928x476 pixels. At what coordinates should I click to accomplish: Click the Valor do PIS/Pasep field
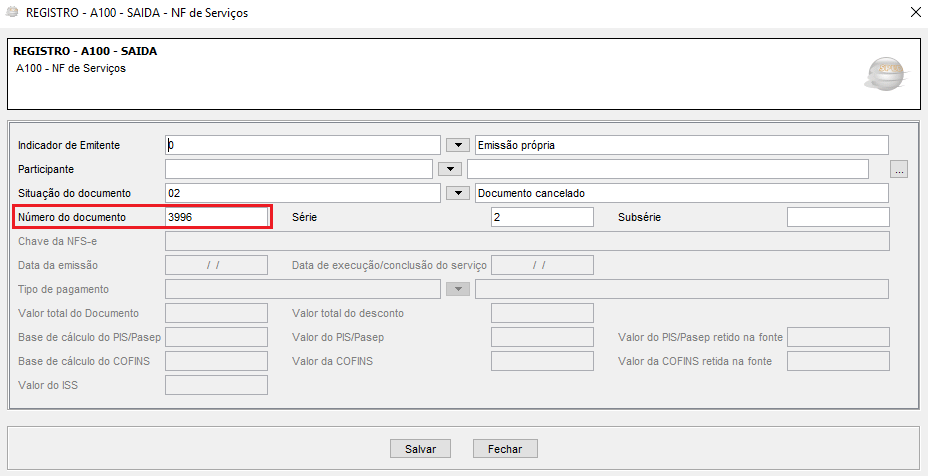pos(542,337)
